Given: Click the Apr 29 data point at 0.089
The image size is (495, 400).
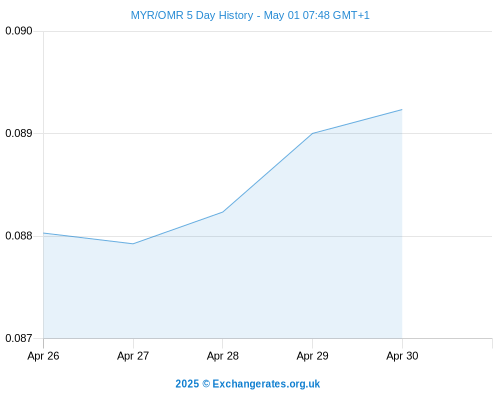Looking at the screenshot, I should (x=312, y=133).
